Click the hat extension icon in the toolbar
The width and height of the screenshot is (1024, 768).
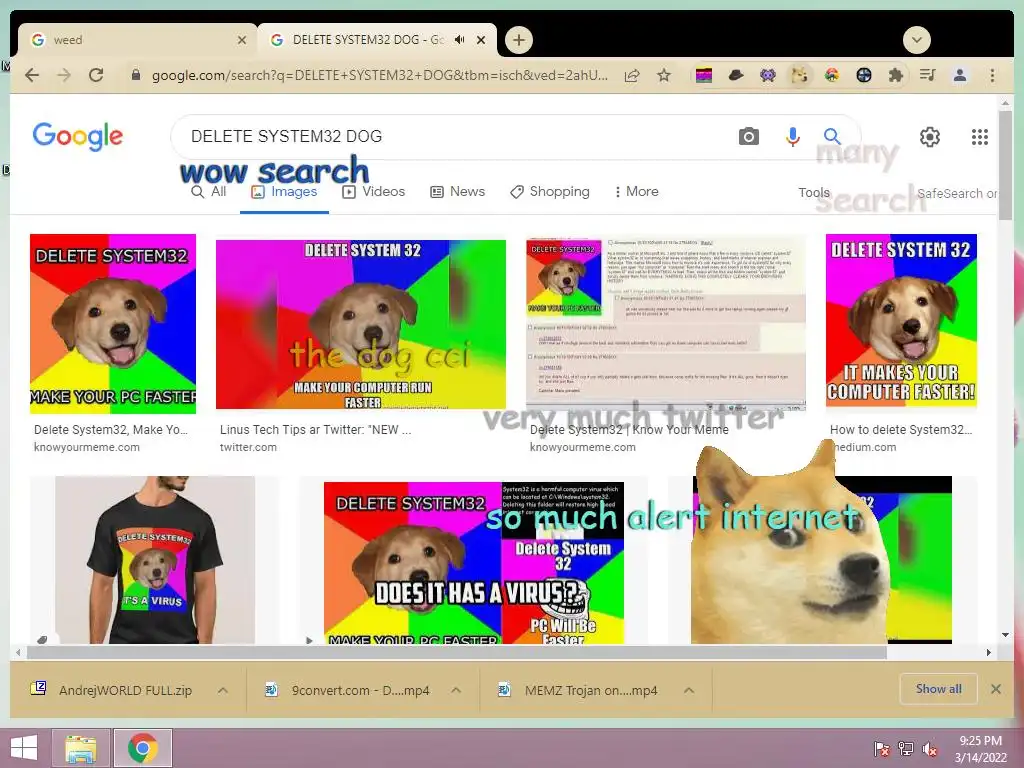[x=736, y=75]
